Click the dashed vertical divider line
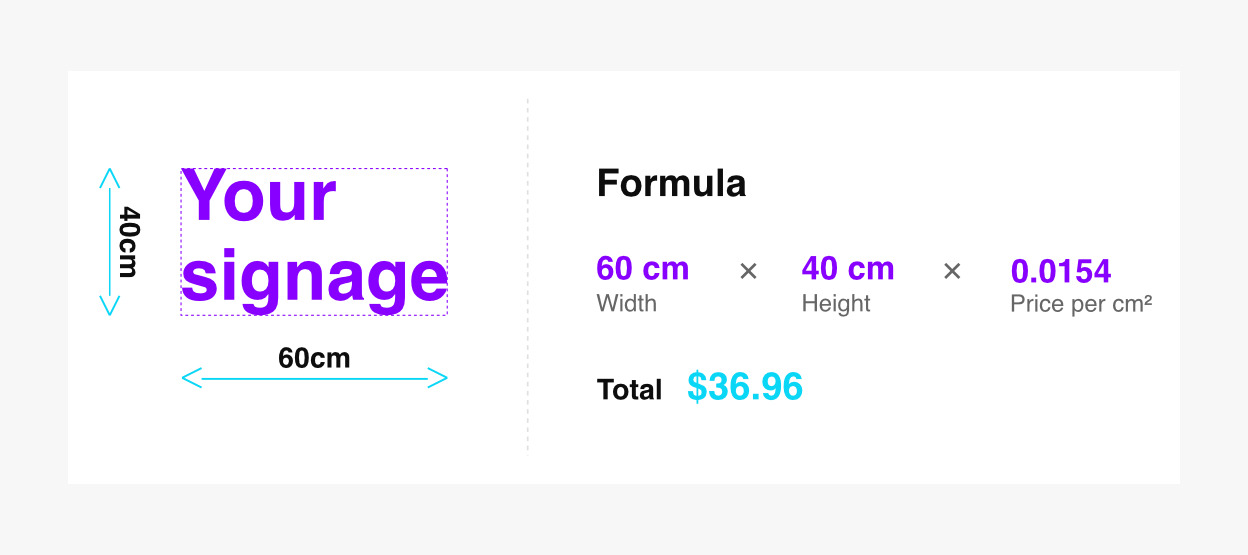The height and width of the screenshot is (555, 1248). [527, 275]
